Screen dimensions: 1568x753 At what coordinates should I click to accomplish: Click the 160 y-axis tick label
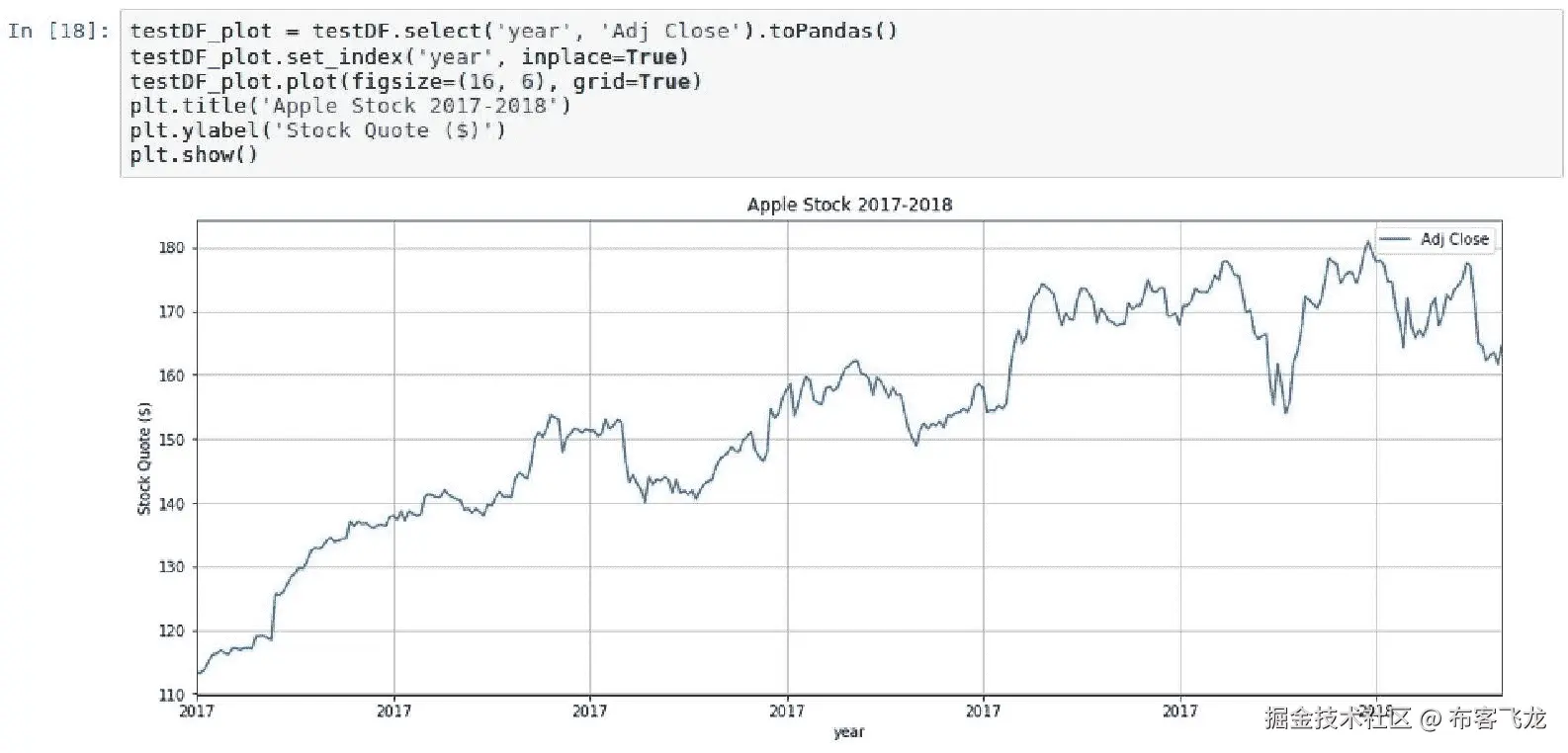[x=171, y=376]
